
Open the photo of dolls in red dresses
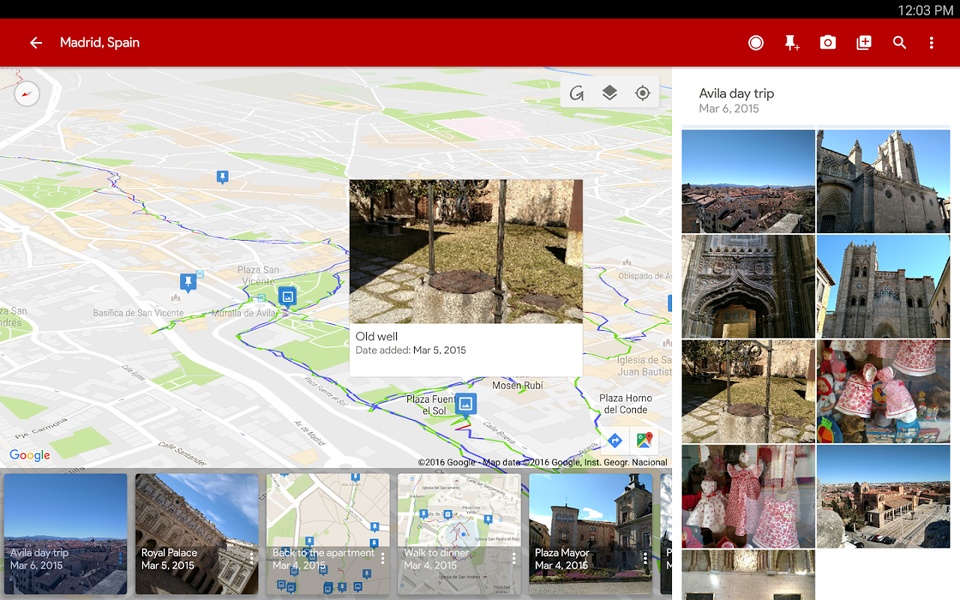(883, 391)
